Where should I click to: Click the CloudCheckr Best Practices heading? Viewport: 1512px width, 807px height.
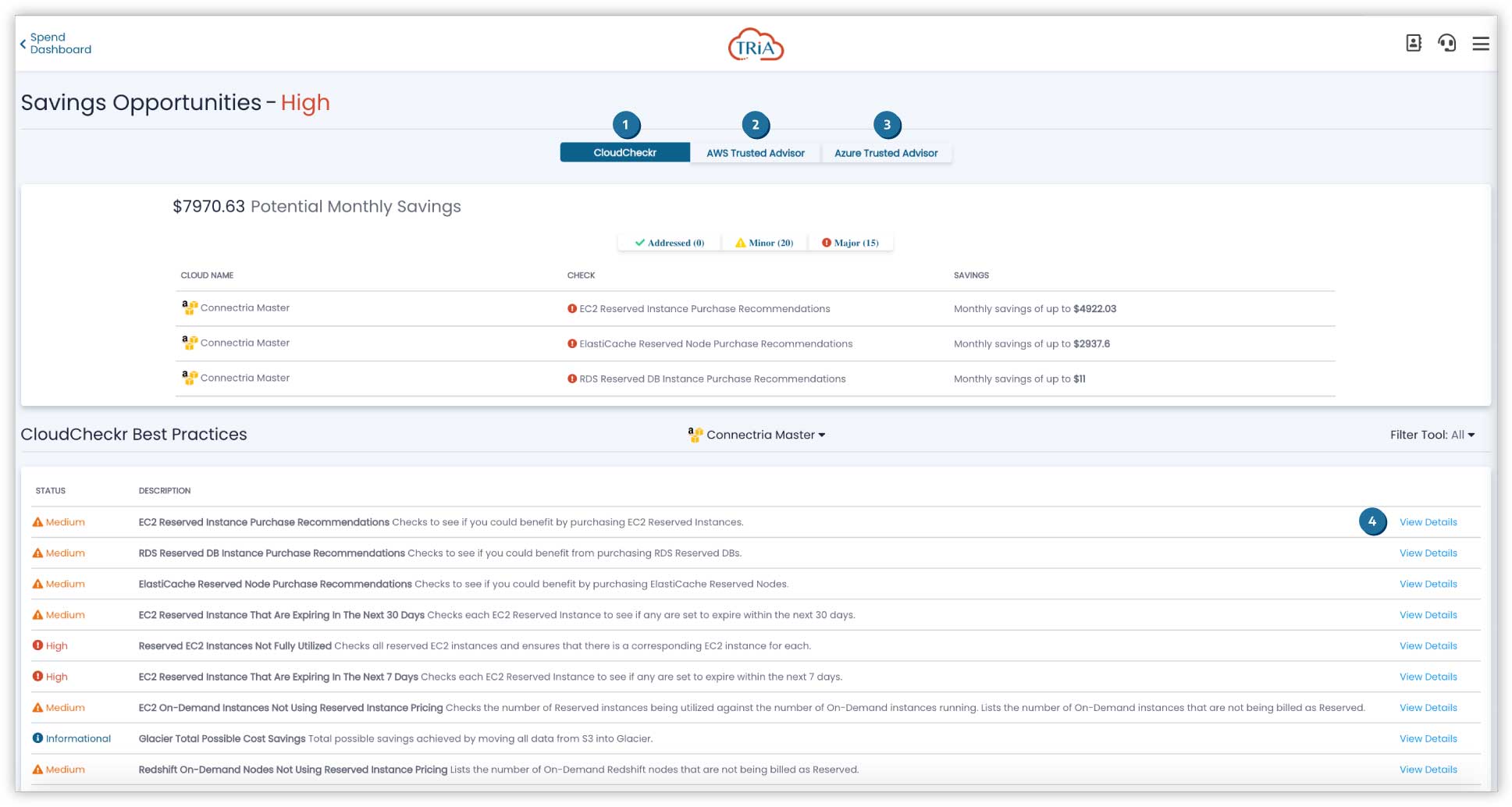click(133, 435)
